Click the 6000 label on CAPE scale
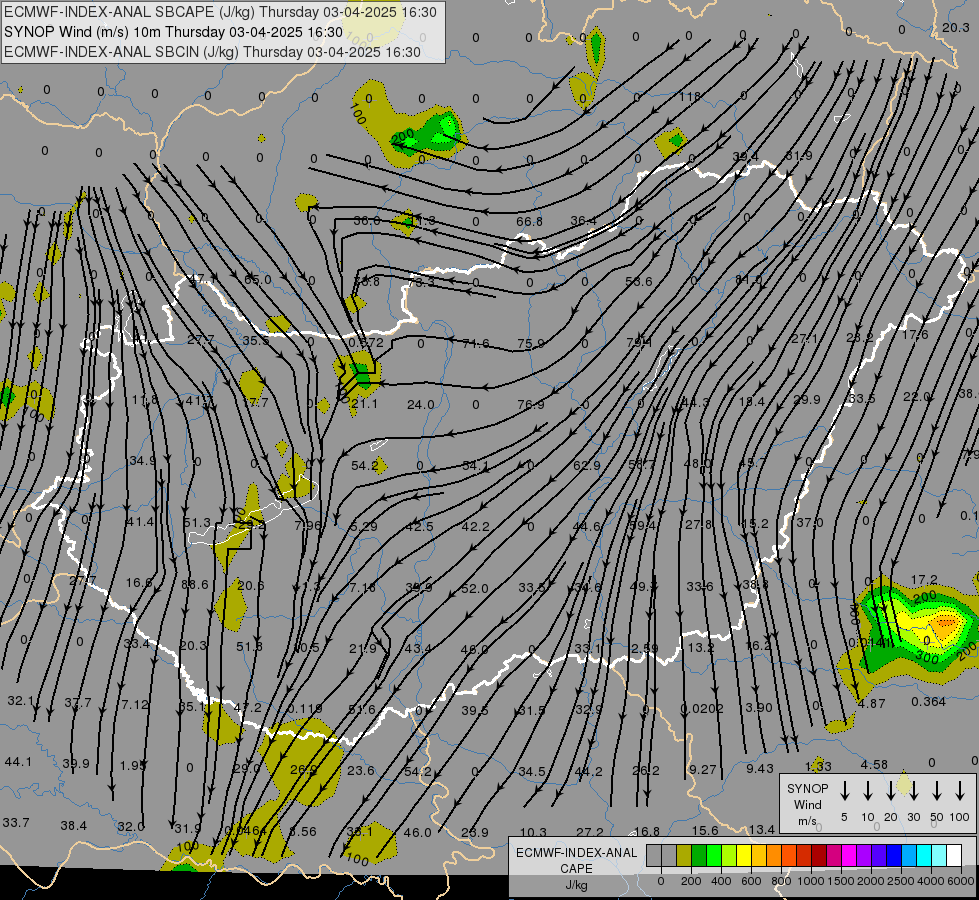This screenshot has height=900, width=979. 961,881
